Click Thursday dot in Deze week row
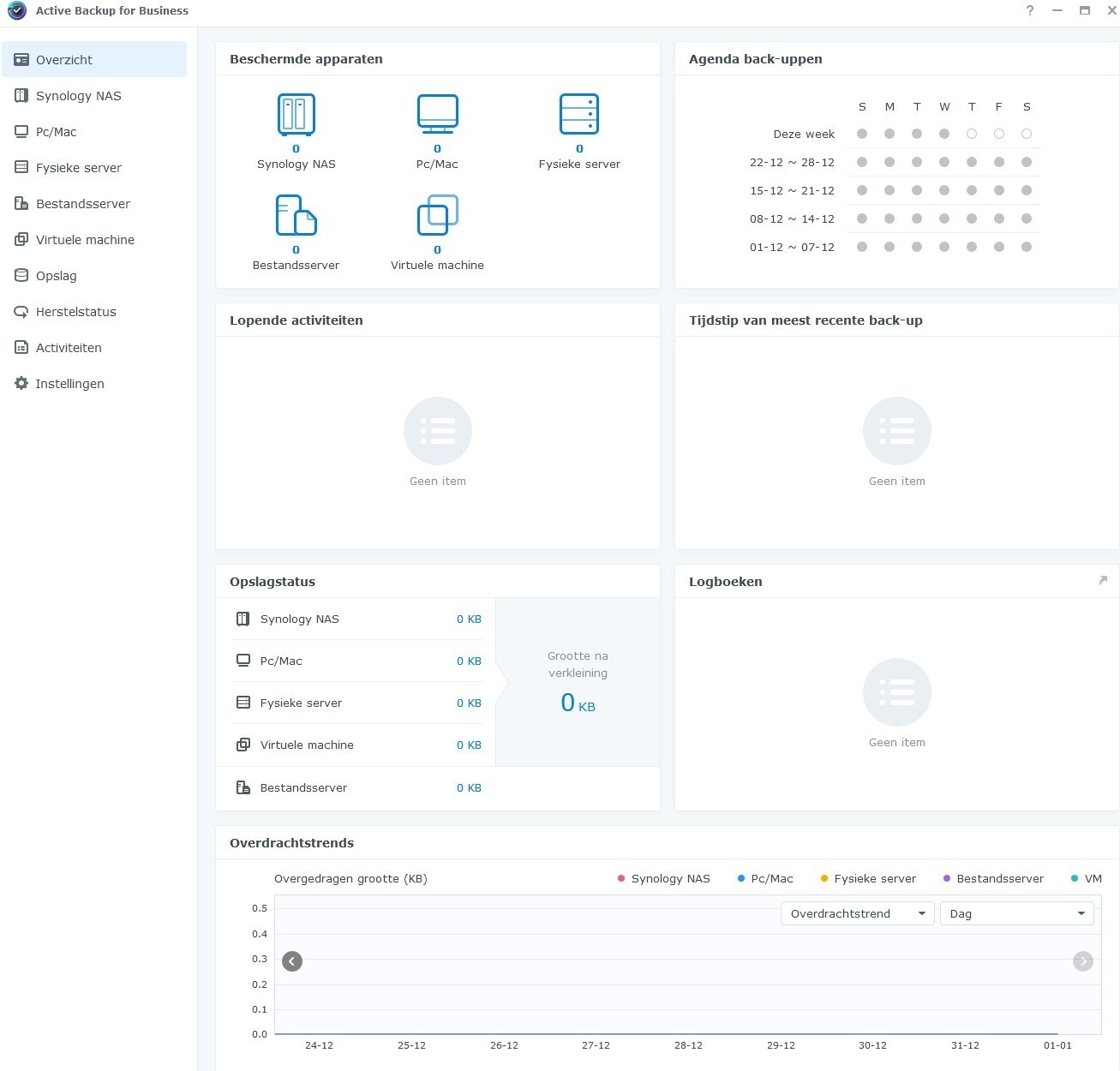Image resolution: width=1120 pixels, height=1071 pixels. coord(972,134)
